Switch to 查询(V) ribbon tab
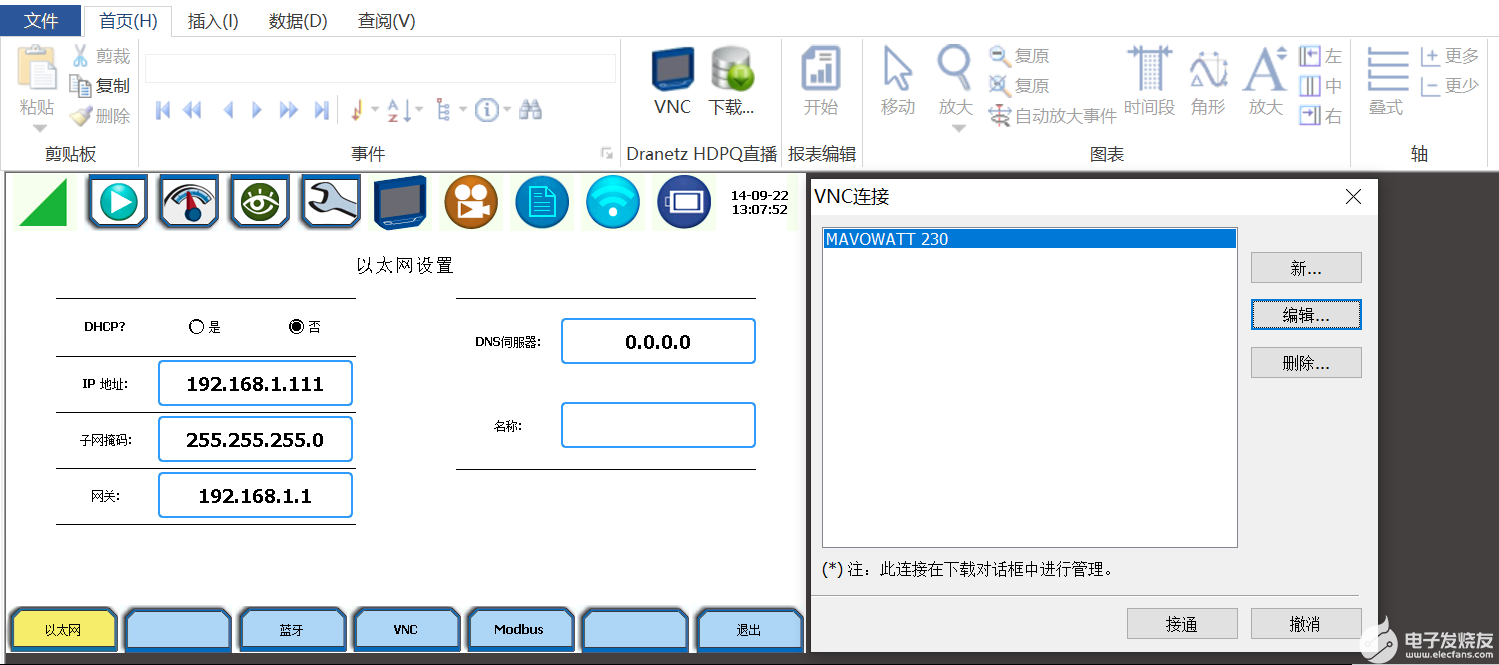This screenshot has height=665, width=1499. (387, 20)
